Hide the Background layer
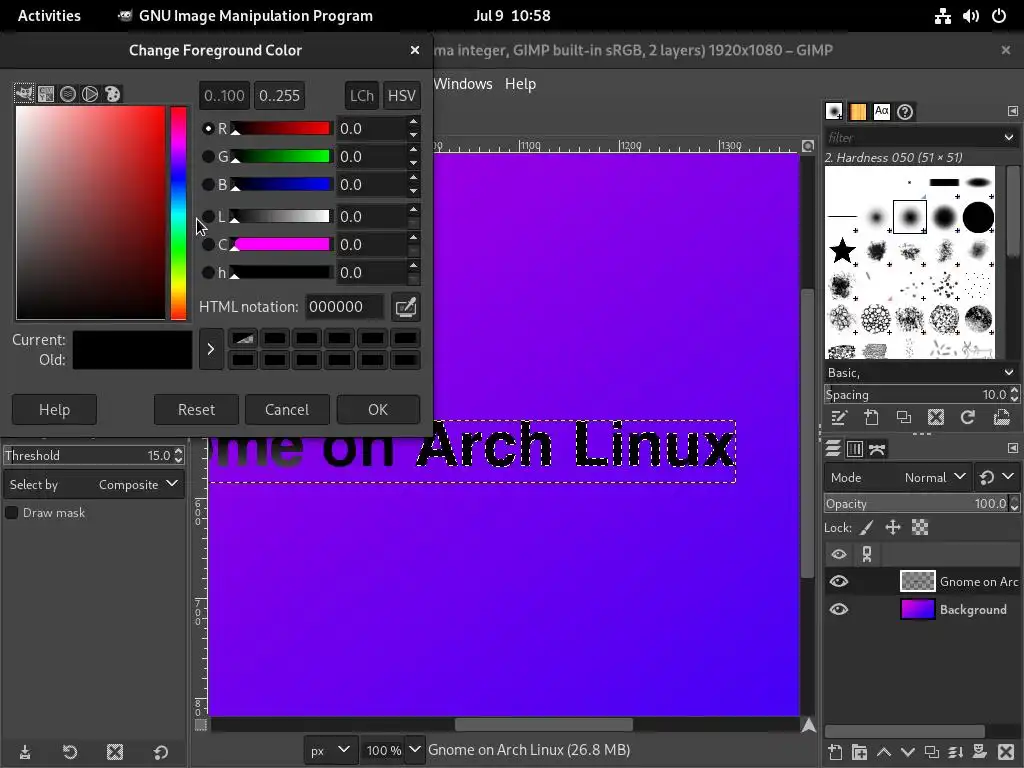 pyautogui.click(x=839, y=609)
